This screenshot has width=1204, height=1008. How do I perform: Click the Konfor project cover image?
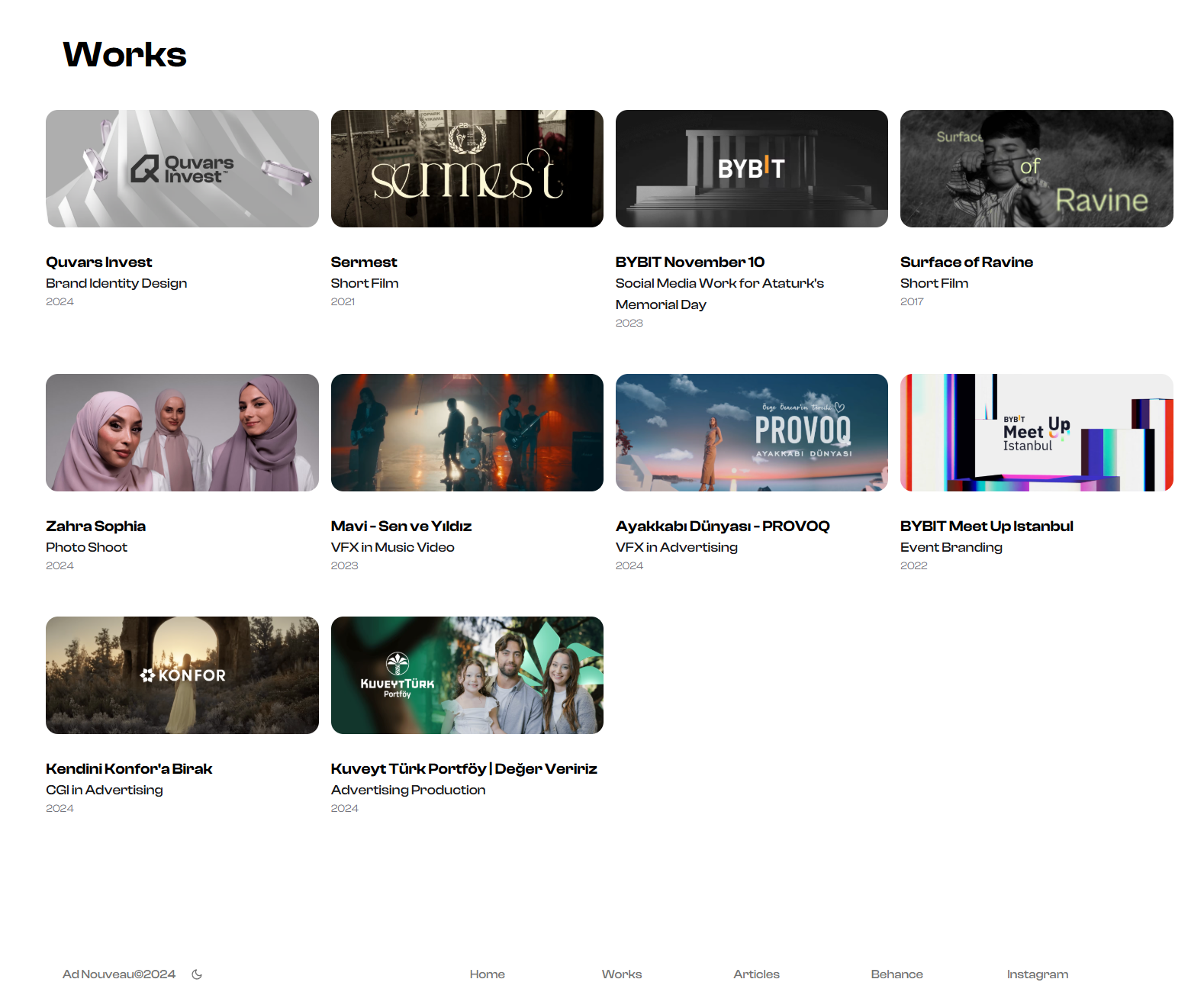[x=182, y=675]
